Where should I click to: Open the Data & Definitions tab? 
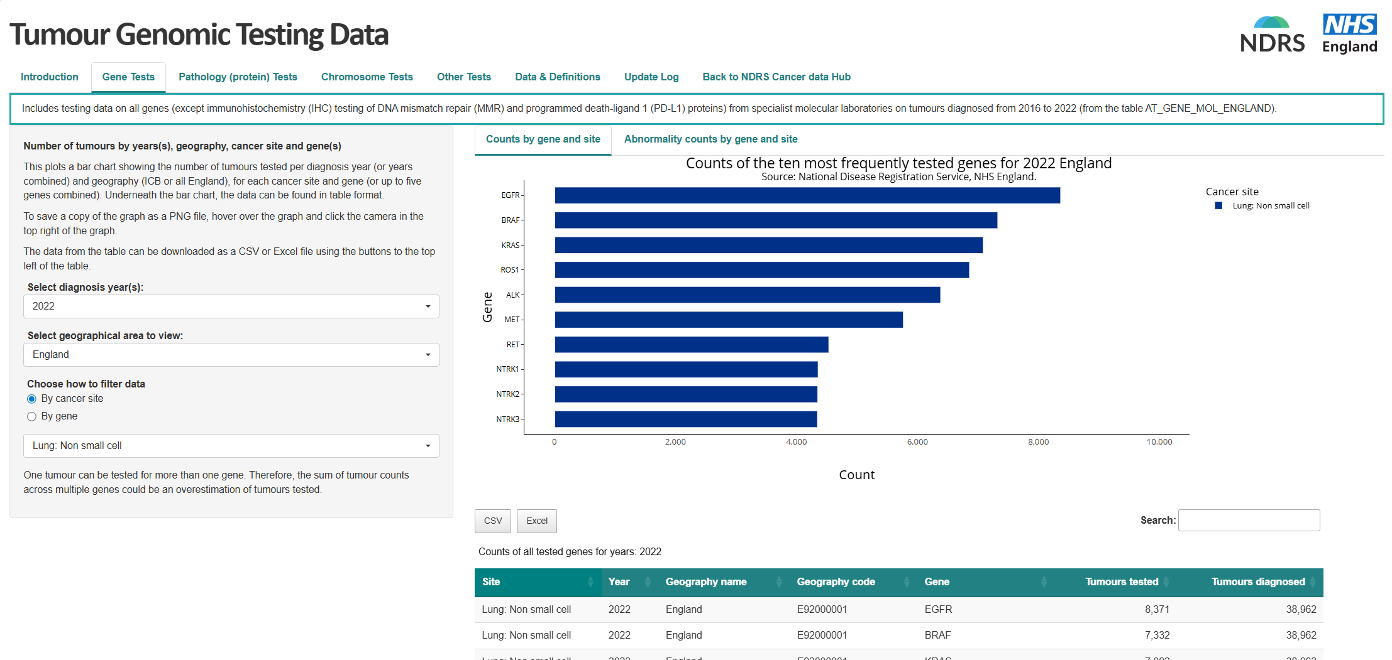(x=558, y=77)
